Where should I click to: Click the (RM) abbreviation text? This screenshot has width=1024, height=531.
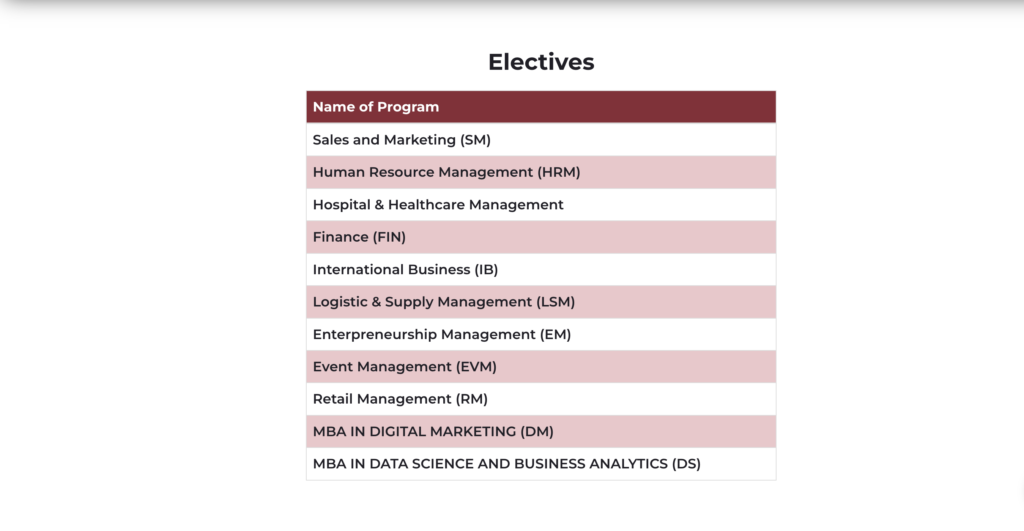click(x=473, y=399)
